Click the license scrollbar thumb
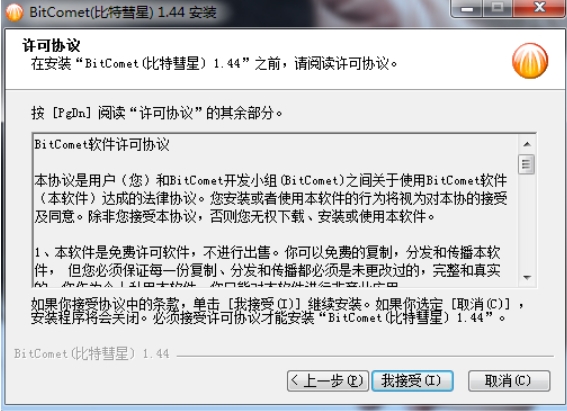Viewport: 567px width, 411px height. [526, 164]
